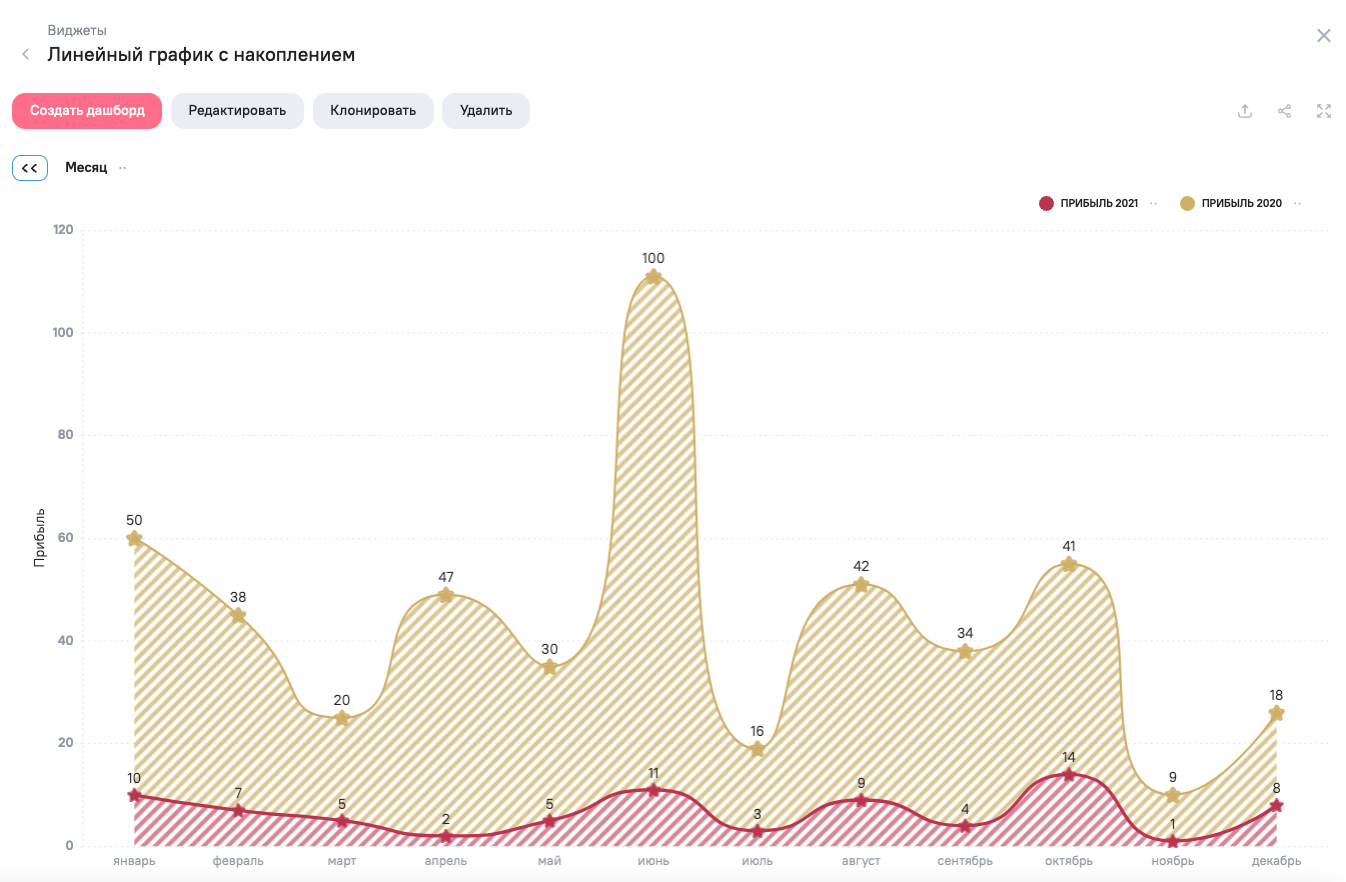Click the Виджеты breadcrumb link
Viewport: 1346px width, 882px height.
point(77,30)
